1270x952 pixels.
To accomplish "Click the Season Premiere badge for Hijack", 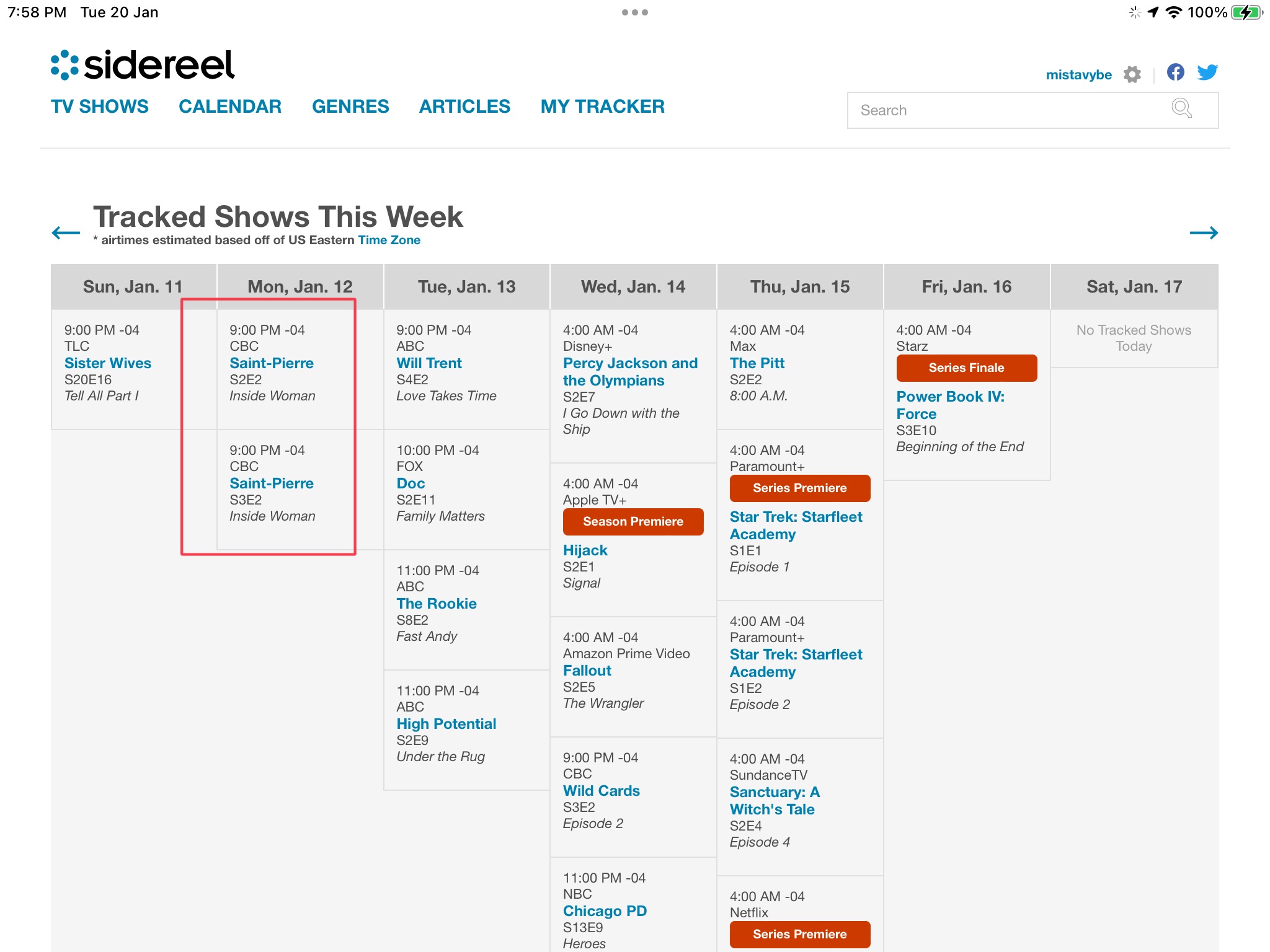I will [633, 522].
